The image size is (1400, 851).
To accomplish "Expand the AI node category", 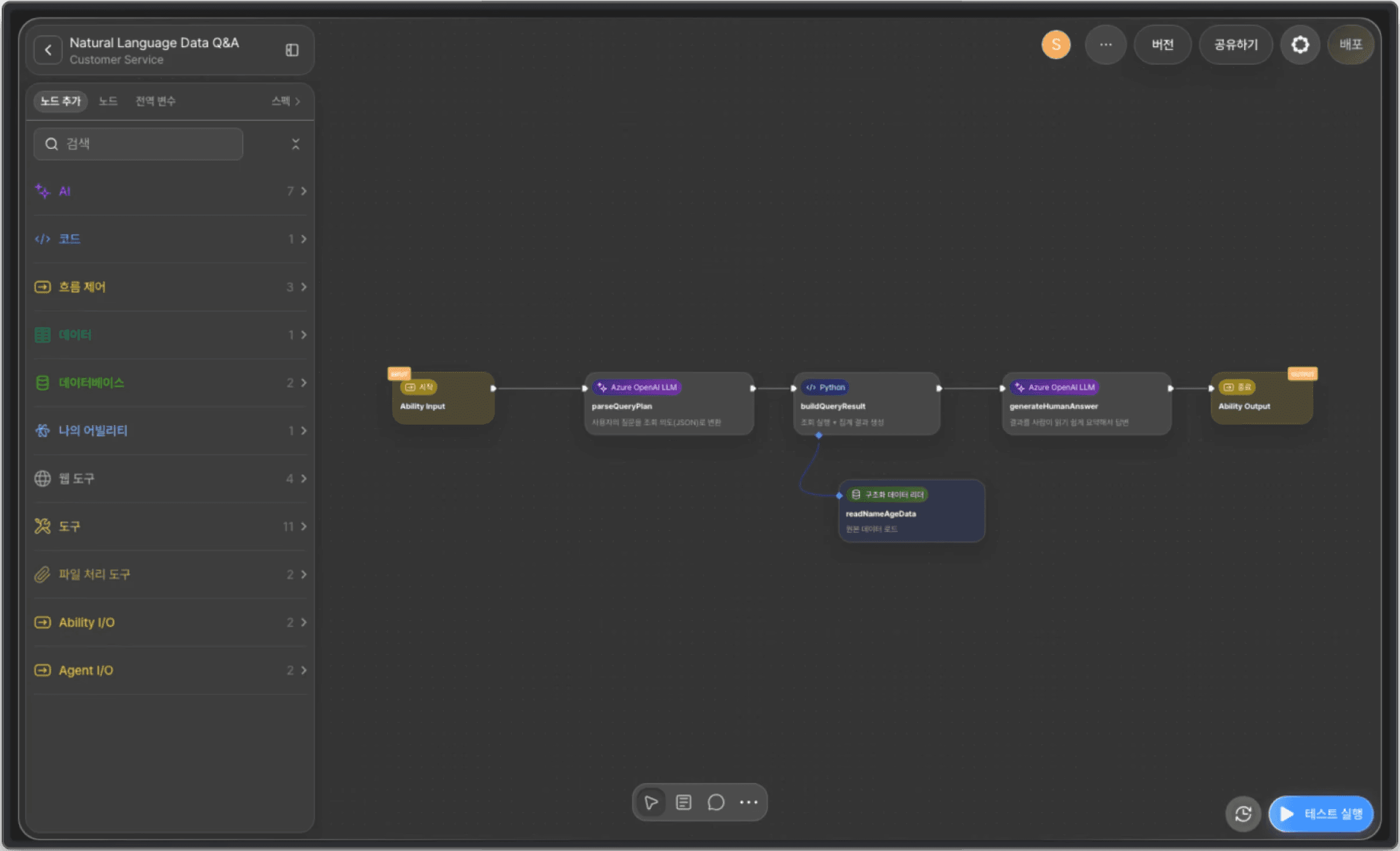I will (170, 191).
